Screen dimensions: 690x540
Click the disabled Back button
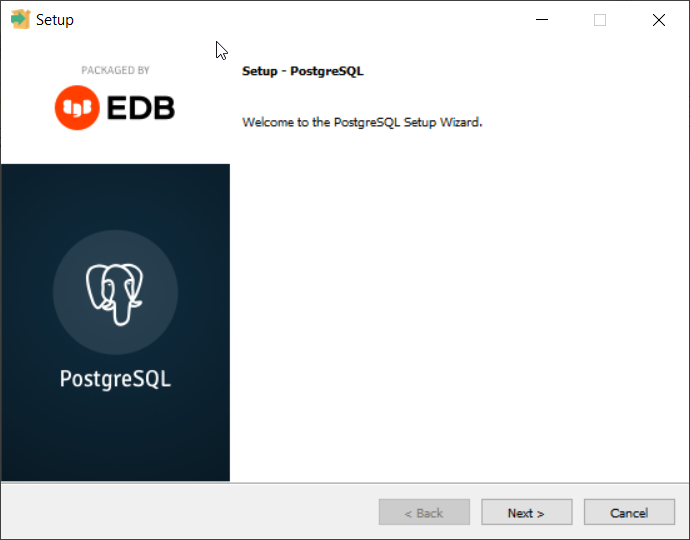click(x=424, y=513)
